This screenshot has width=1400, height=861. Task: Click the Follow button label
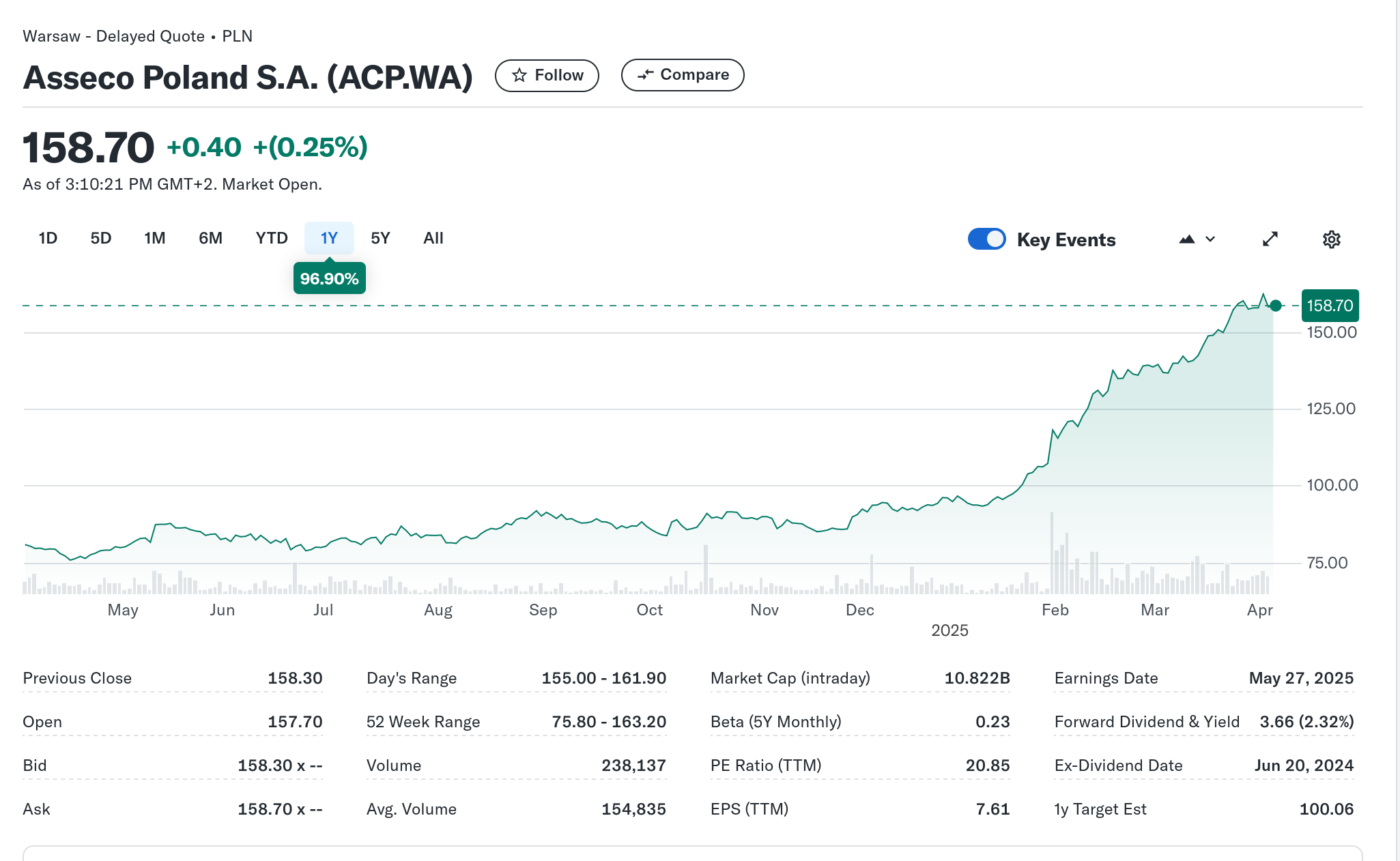pos(559,75)
